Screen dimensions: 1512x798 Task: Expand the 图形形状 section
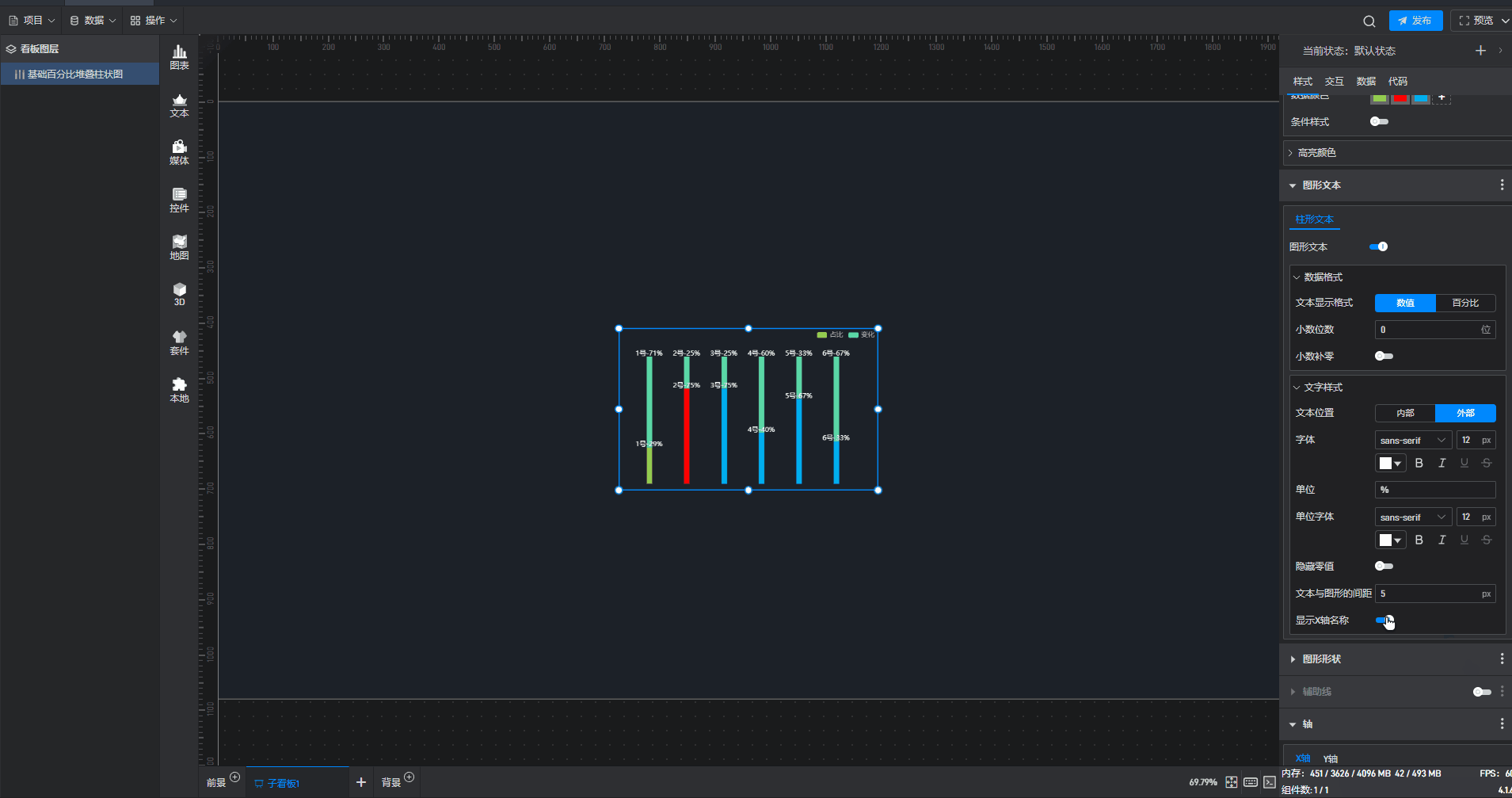pos(1321,659)
